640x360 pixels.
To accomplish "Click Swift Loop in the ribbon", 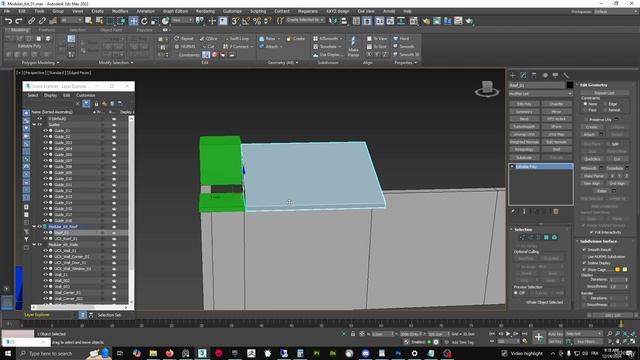I will 237,38.
